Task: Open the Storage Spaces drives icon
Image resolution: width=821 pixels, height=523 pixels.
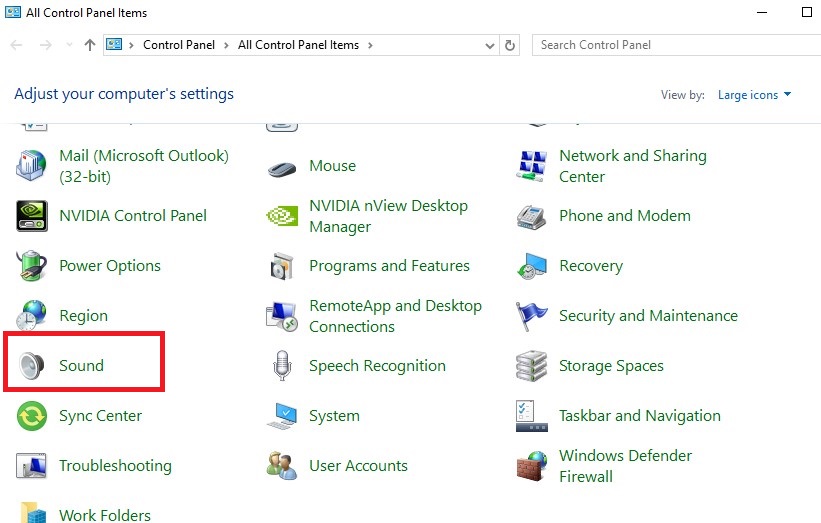Action: coord(531,366)
